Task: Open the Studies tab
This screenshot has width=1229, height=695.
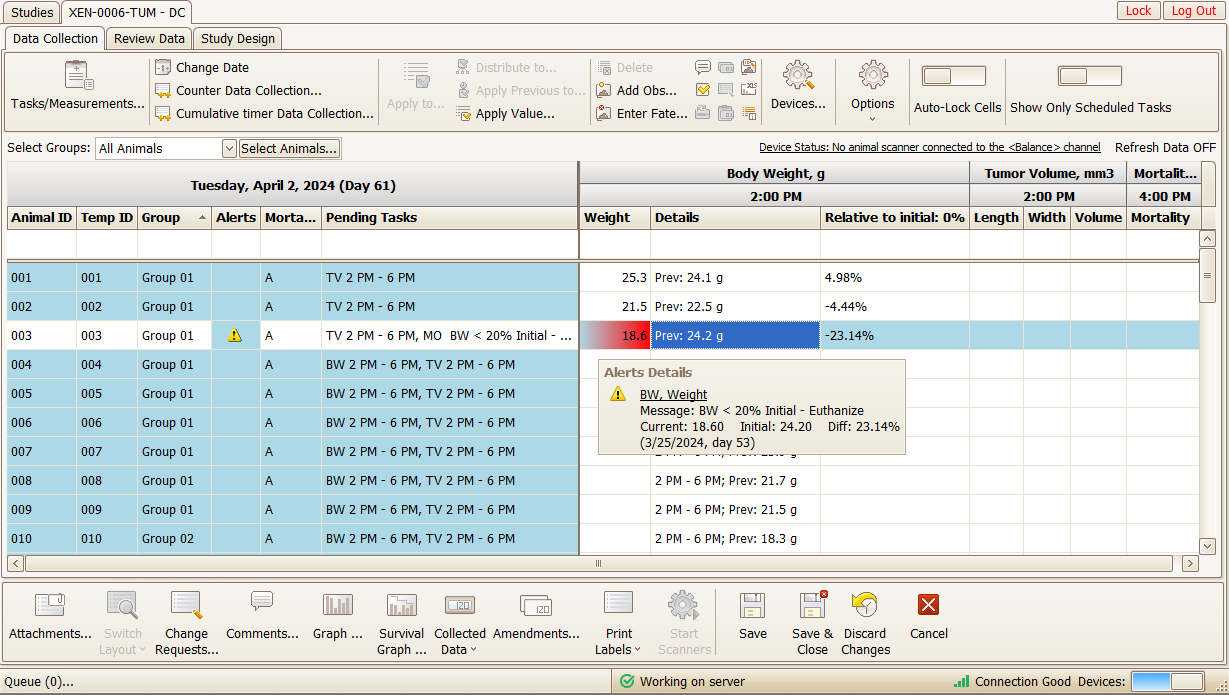Action: pos(31,13)
